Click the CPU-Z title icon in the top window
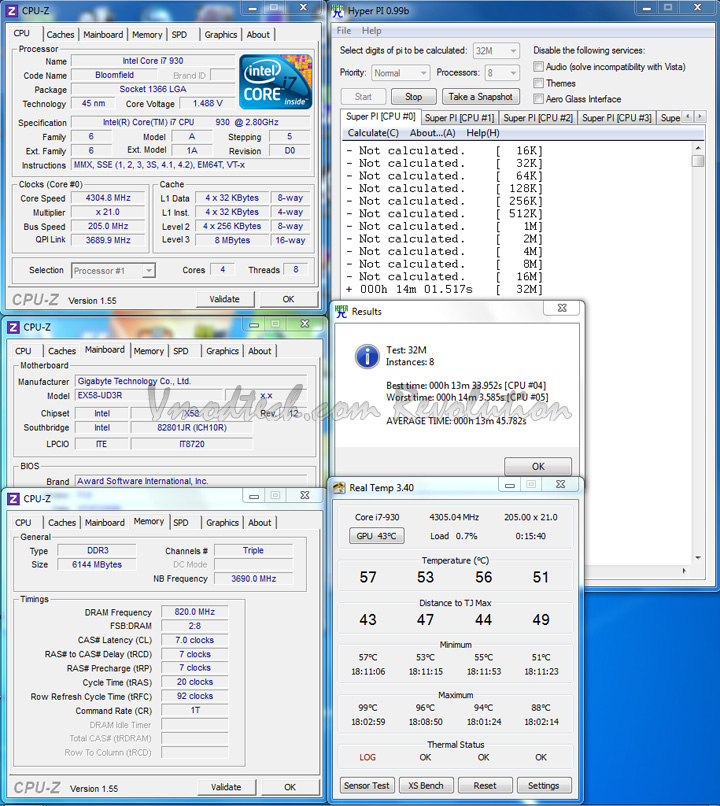The height and width of the screenshot is (806, 720). [12, 10]
